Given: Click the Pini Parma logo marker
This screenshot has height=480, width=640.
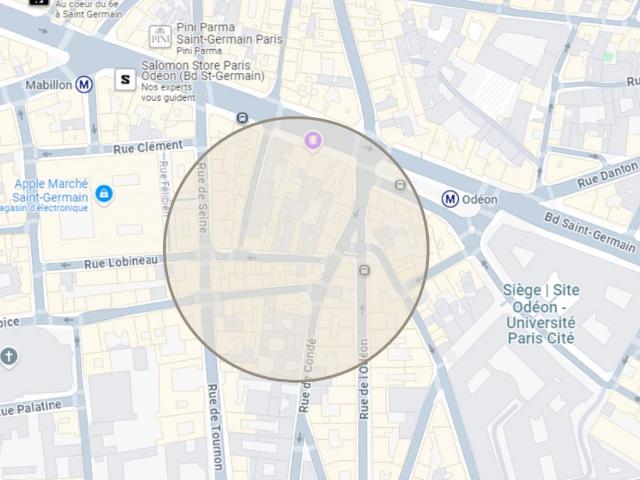Looking at the screenshot, I should 160,37.
